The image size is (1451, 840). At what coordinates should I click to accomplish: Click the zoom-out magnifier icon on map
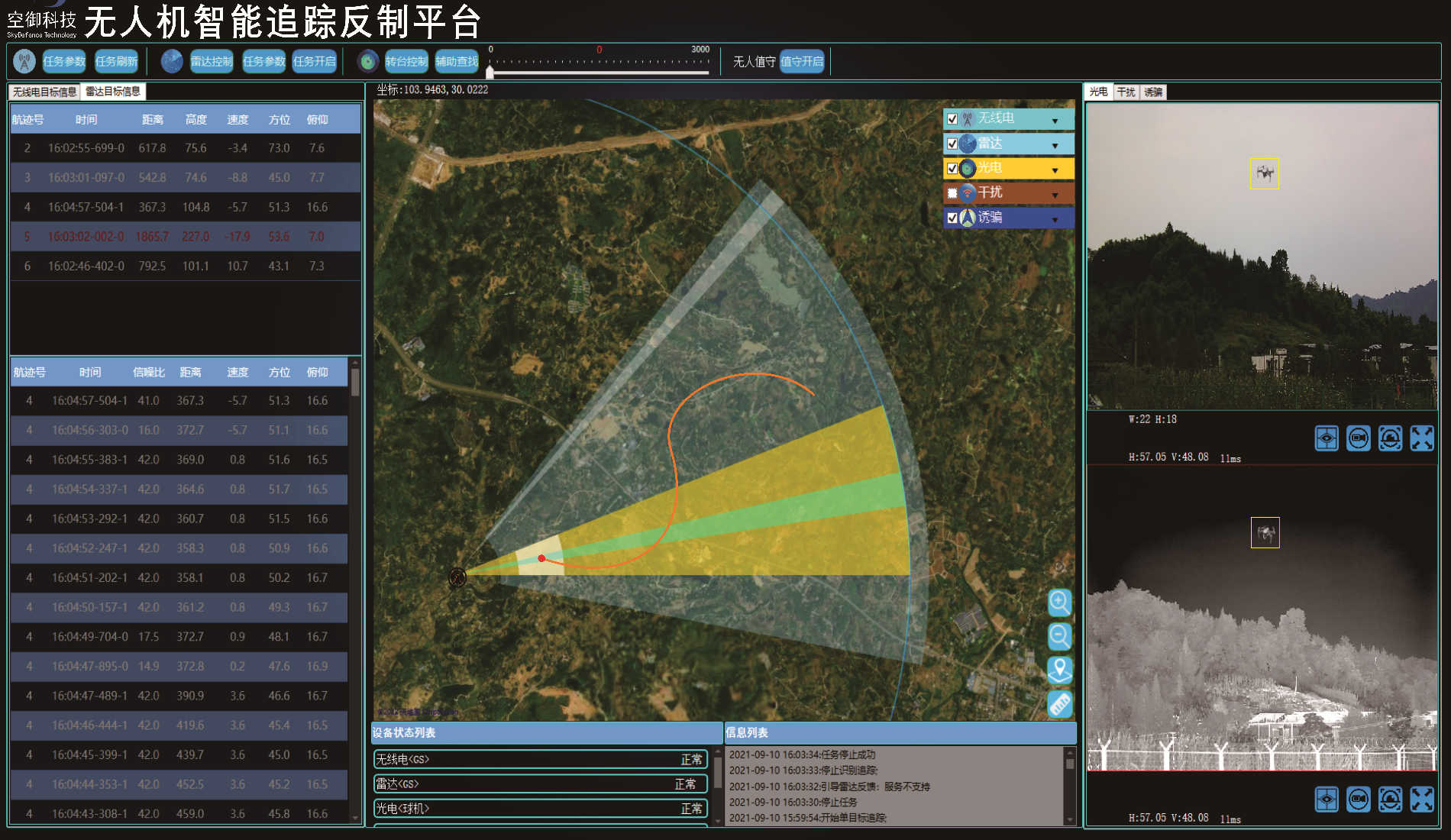click(x=1059, y=636)
